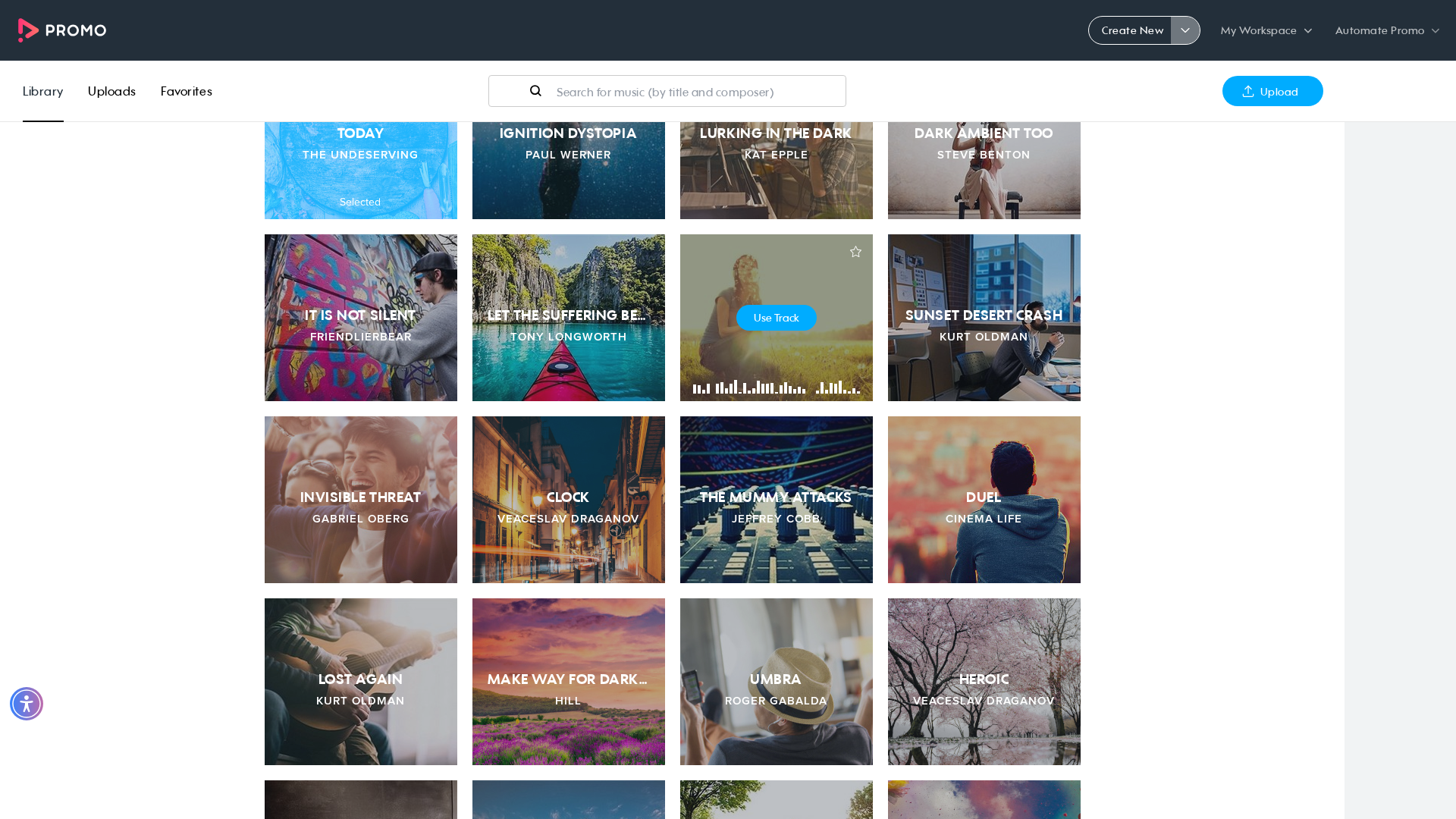The height and width of the screenshot is (819, 1456).
Task: Open the My Workspace menu
Action: (x=1266, y=30)
